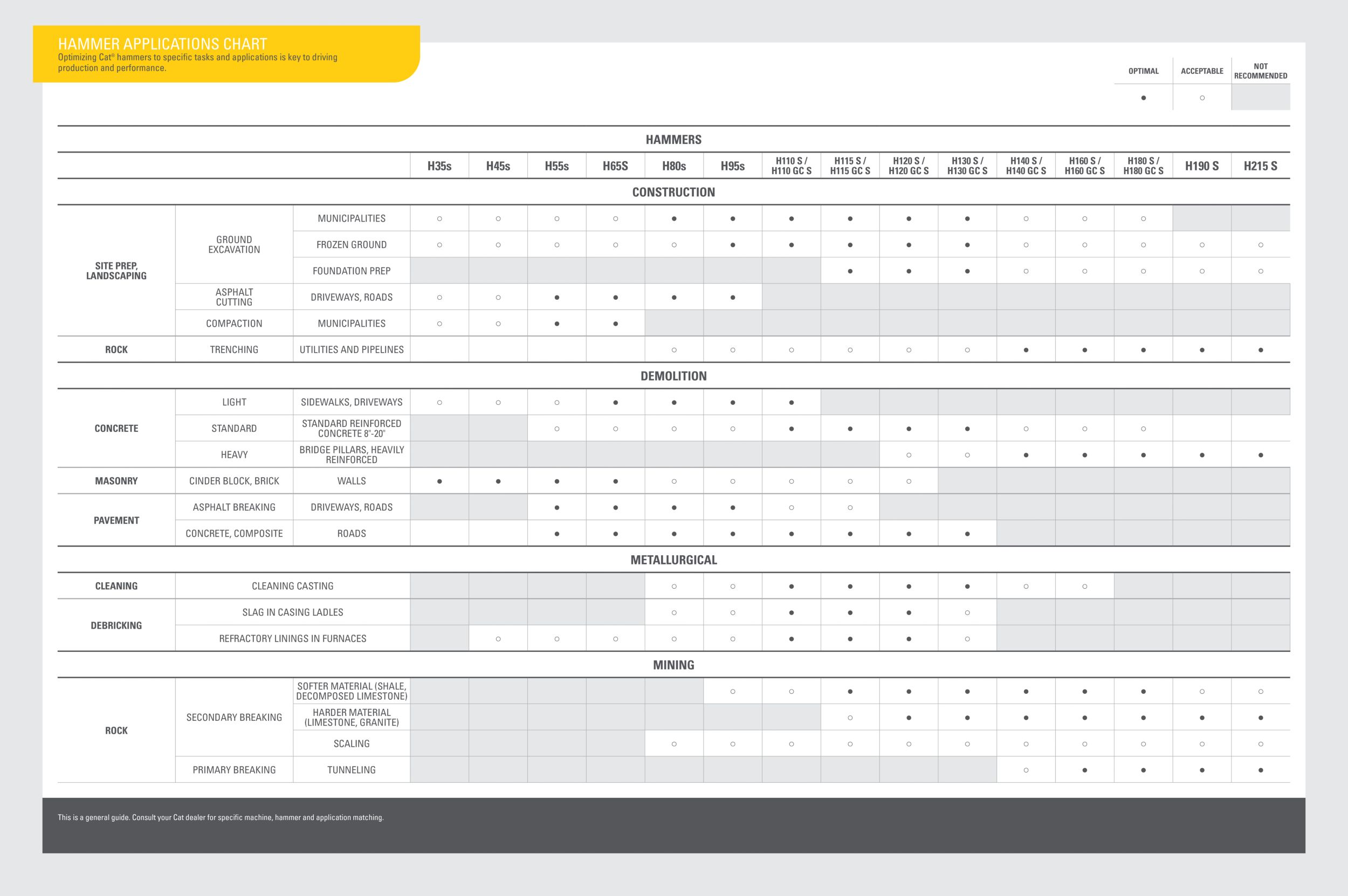Screen dimensions: 1348x896
Task: Click the SECONDARY BREAKING category label
Action: click(235, 718)
